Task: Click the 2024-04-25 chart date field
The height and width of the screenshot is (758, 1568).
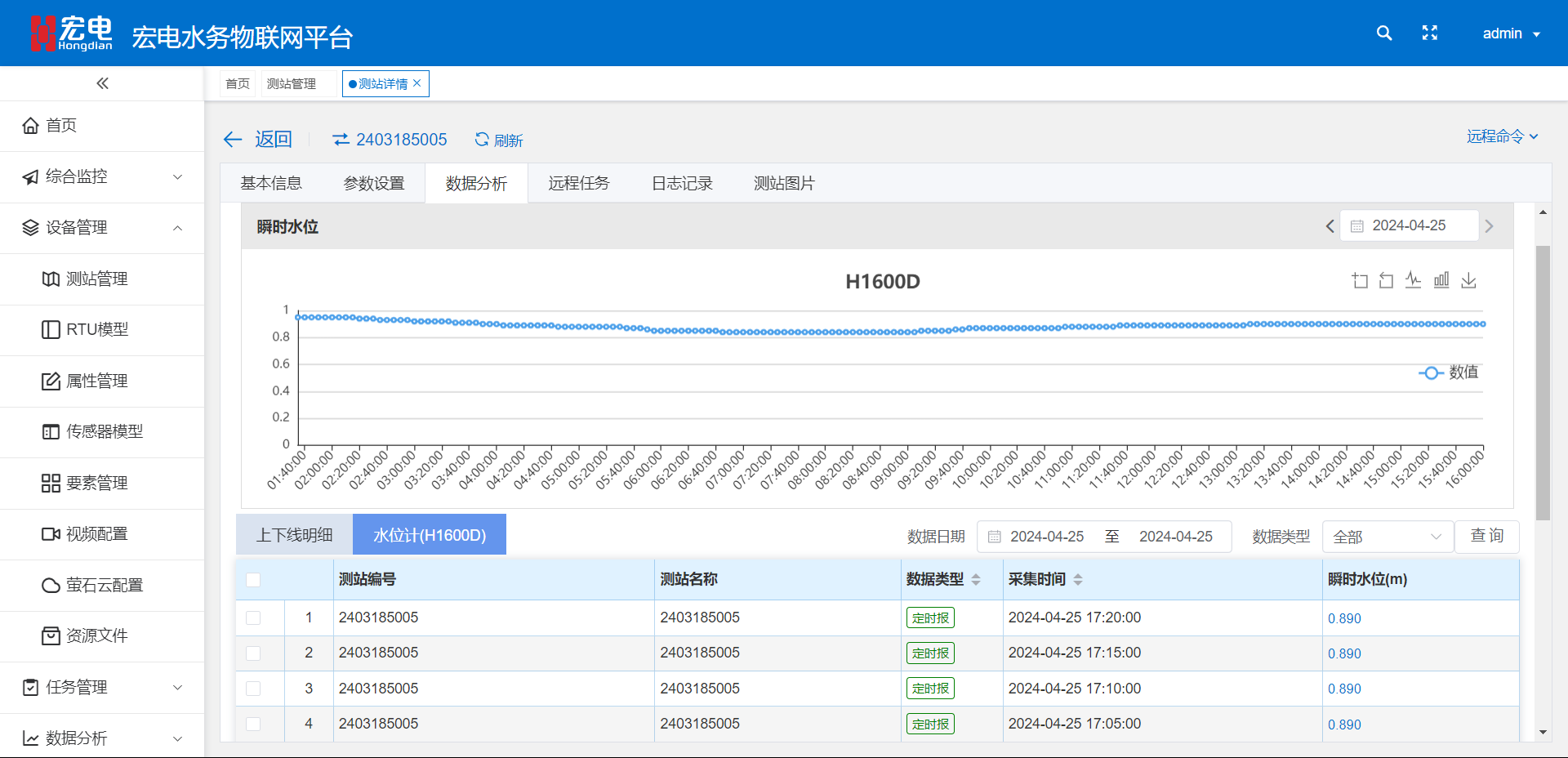Action: [x=1410, y=225]
